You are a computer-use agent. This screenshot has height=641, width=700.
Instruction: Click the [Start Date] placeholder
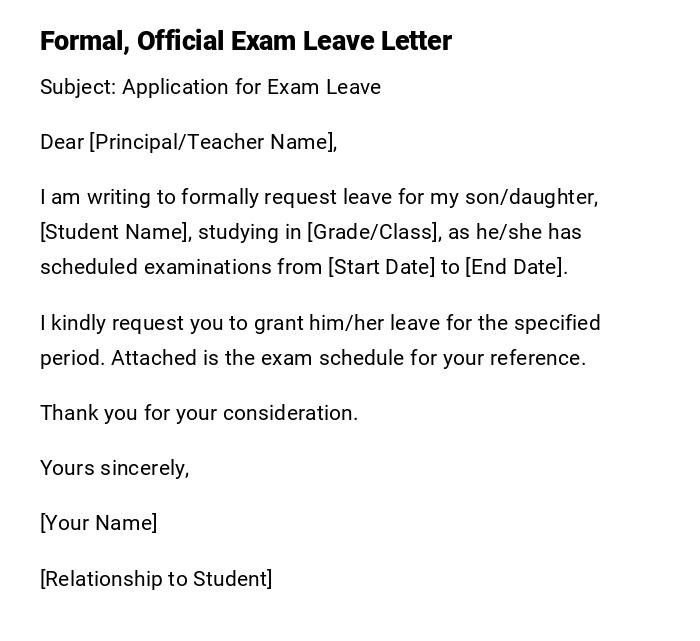[x=381, y=267]
